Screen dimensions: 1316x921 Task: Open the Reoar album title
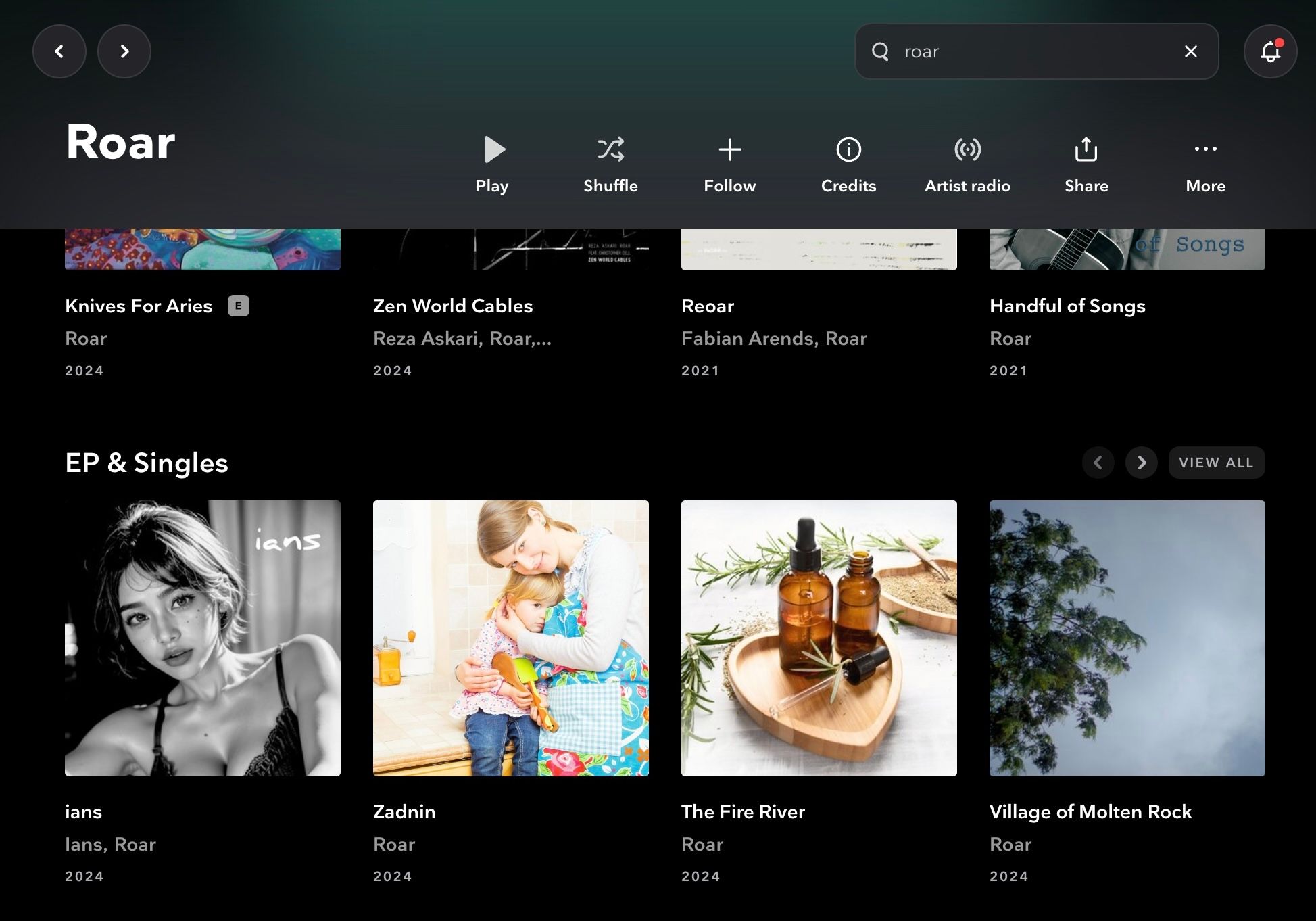point(708,306)
